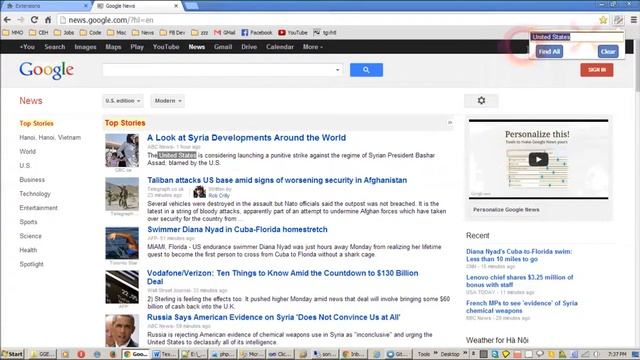Screen dimensions: 640x360
Task: Open the browser home page icon
Action: [x=48, y=20]
